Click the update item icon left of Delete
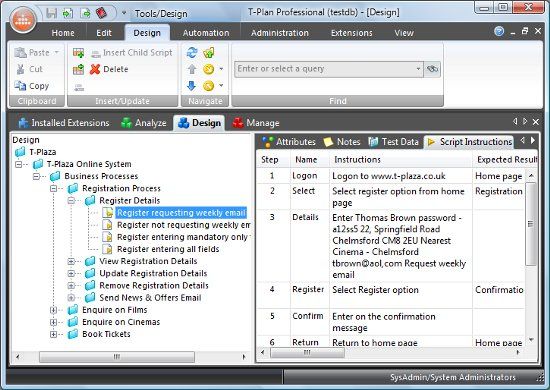 (78, 69)
